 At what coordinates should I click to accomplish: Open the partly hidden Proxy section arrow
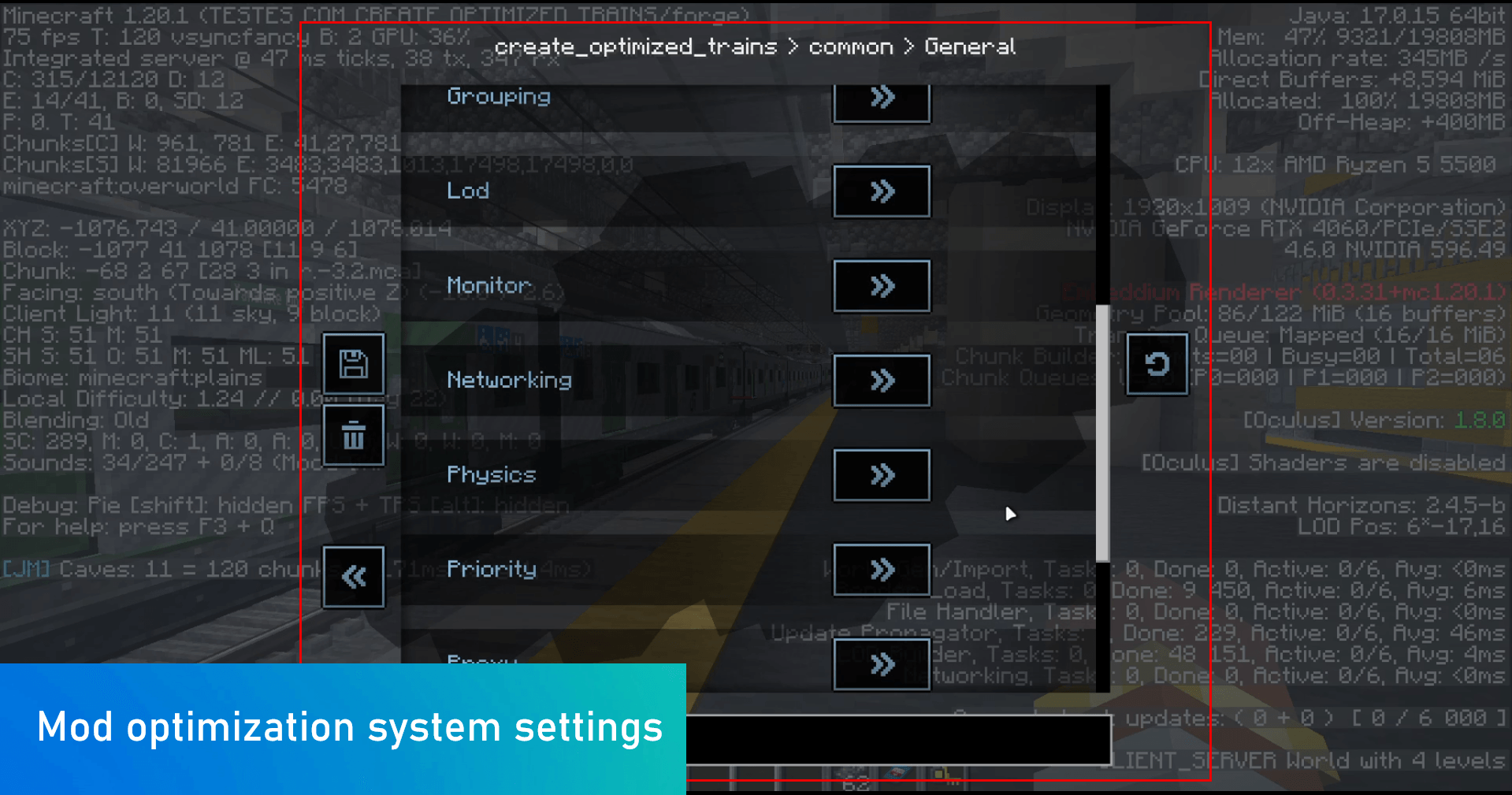[882, 664]
